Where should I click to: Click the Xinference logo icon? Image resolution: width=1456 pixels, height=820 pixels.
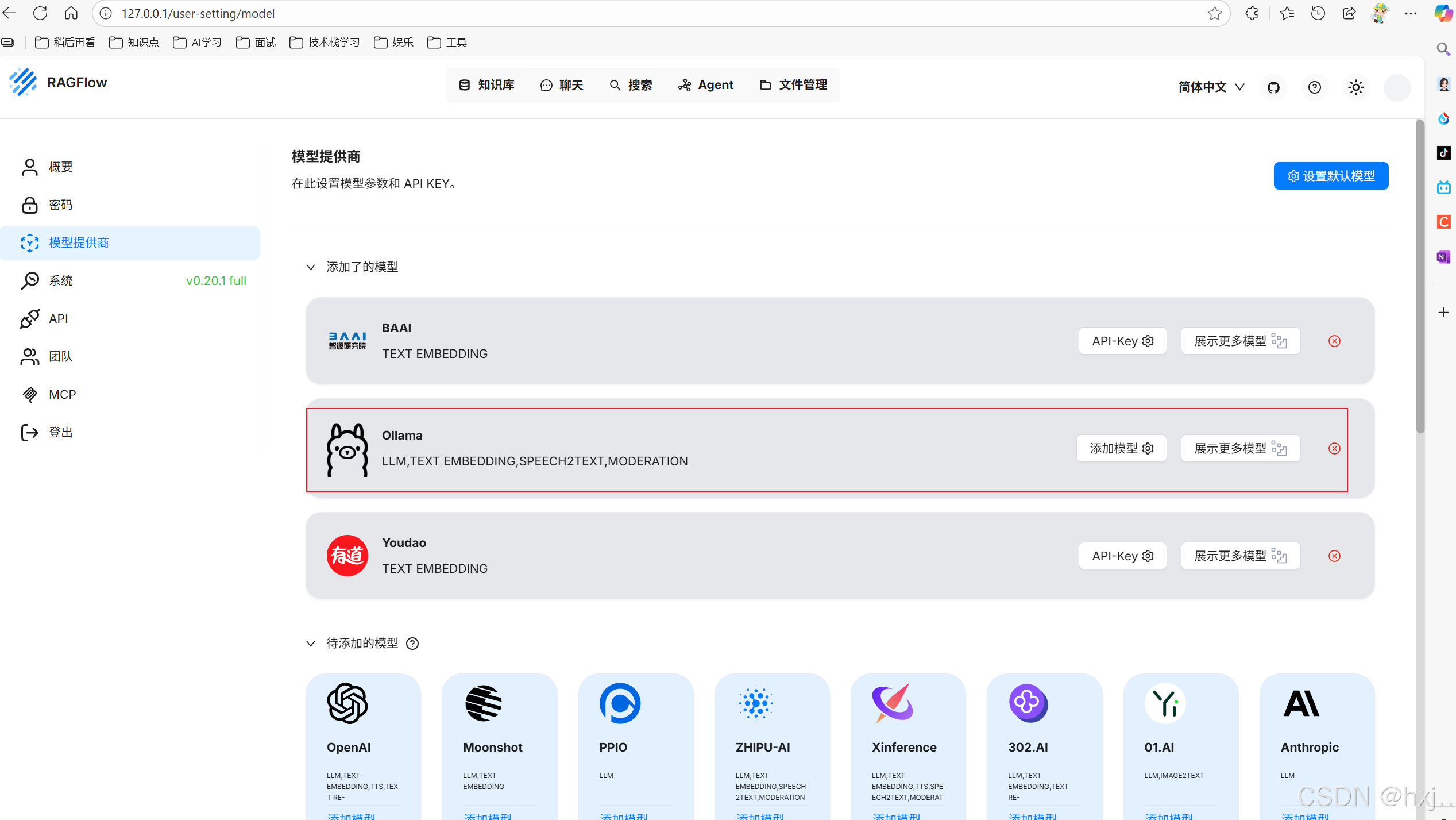(893, 703)
